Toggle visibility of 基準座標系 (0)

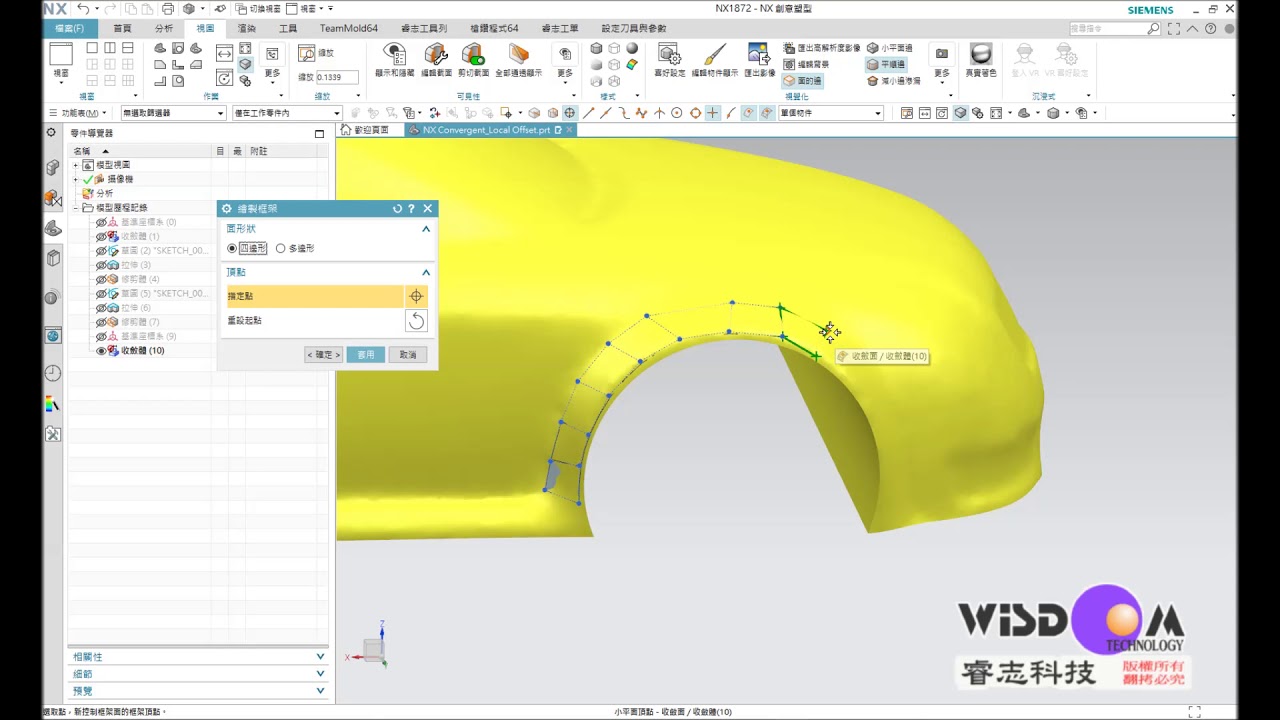pyautogui.click(x=101, y=222)
